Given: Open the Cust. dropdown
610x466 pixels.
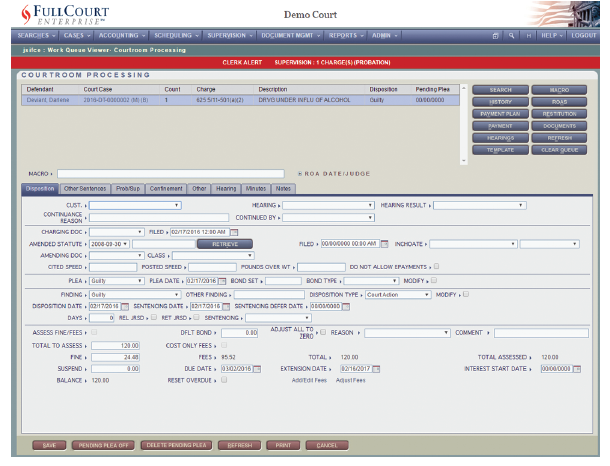Looking at the screenshot, I should 135,205.
